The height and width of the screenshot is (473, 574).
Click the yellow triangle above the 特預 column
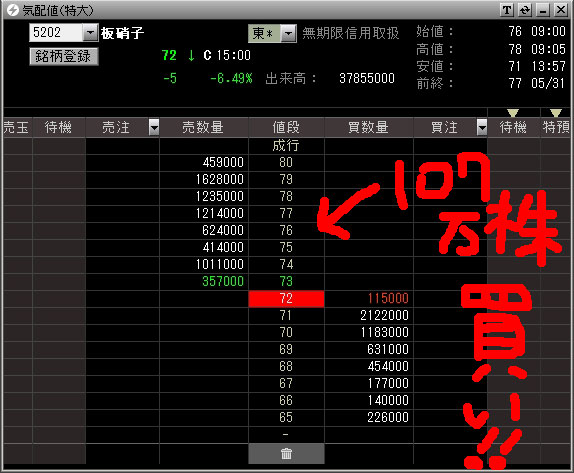coord(555,112)
